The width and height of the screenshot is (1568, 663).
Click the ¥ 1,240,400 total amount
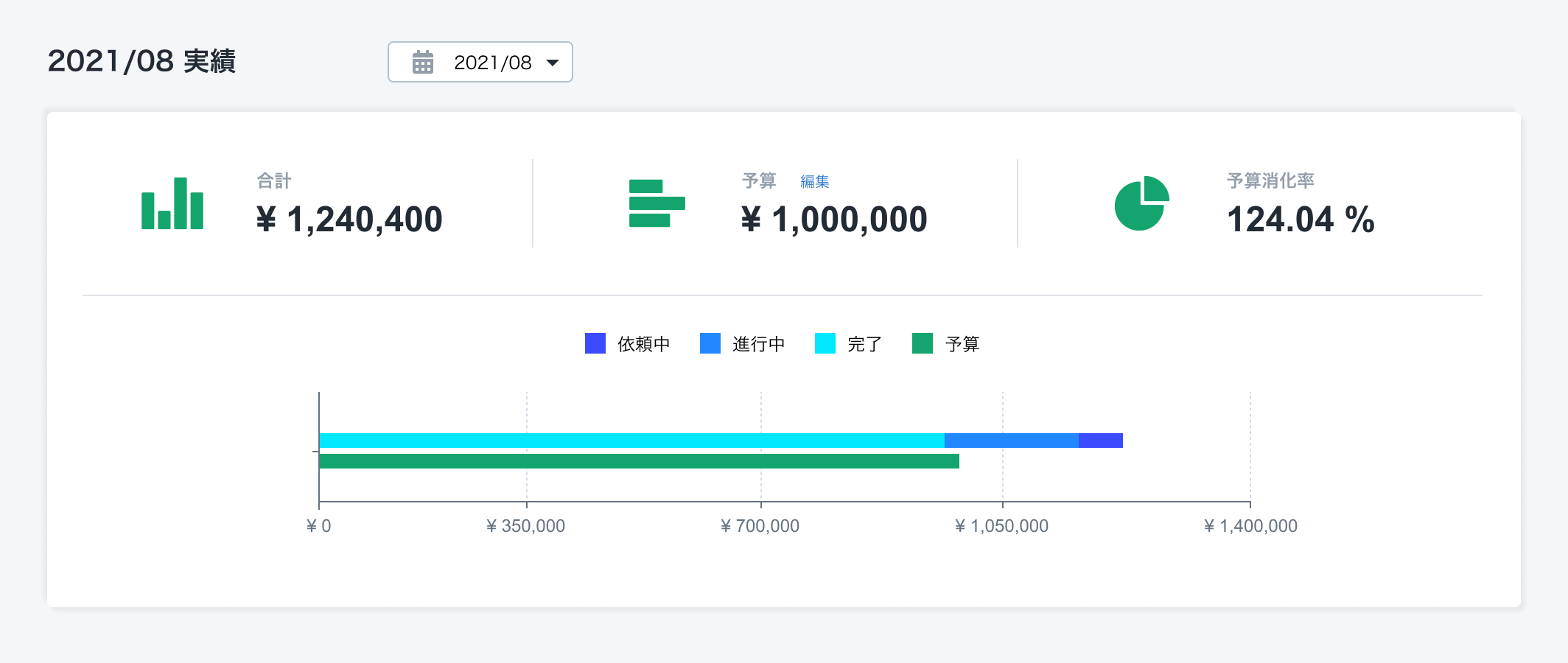349,220
